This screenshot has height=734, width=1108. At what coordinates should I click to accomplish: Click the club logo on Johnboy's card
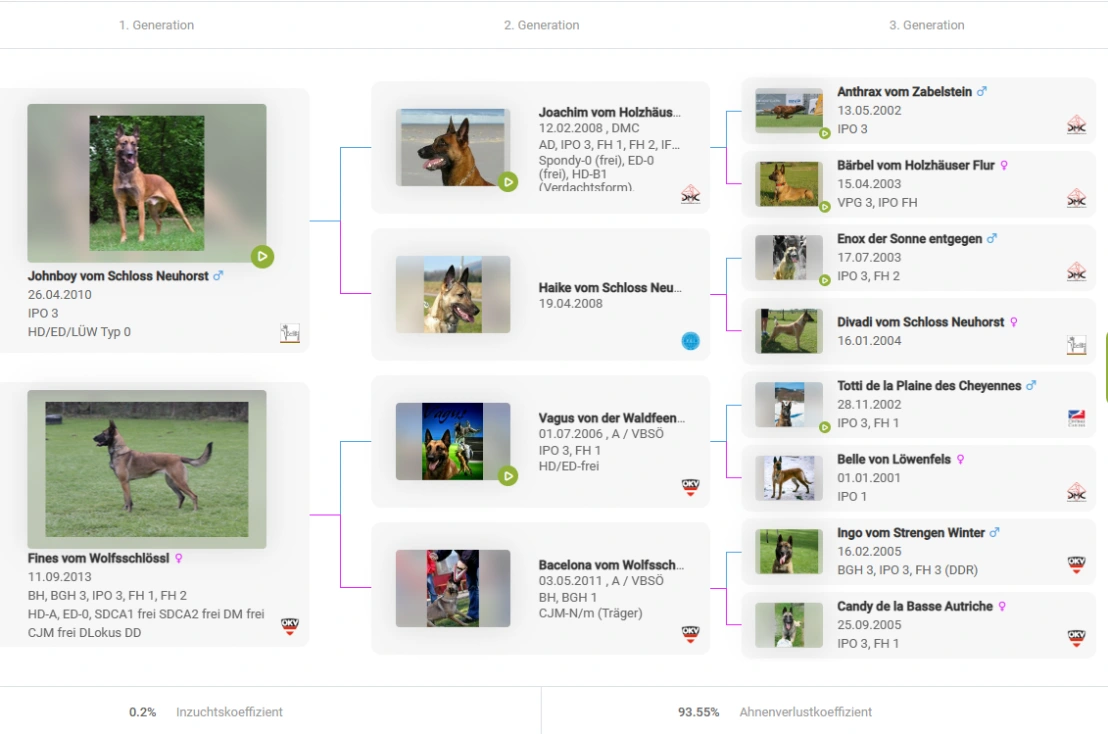coord(290,333)
